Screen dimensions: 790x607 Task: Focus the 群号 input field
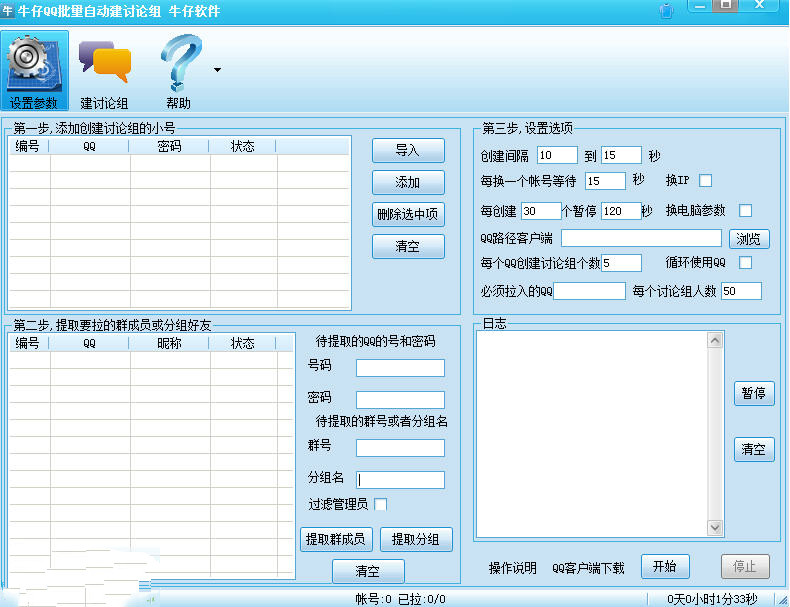pyautogui.click(x=400, y=447)
